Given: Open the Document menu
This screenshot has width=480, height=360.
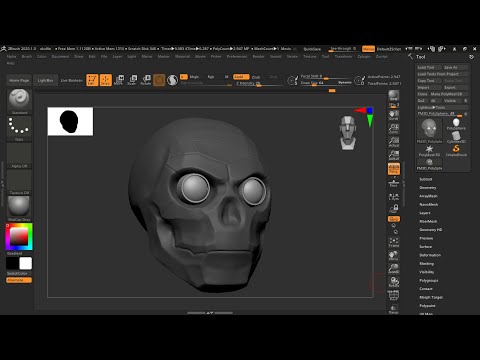Looking at the screenshot, I should point(60,57).
